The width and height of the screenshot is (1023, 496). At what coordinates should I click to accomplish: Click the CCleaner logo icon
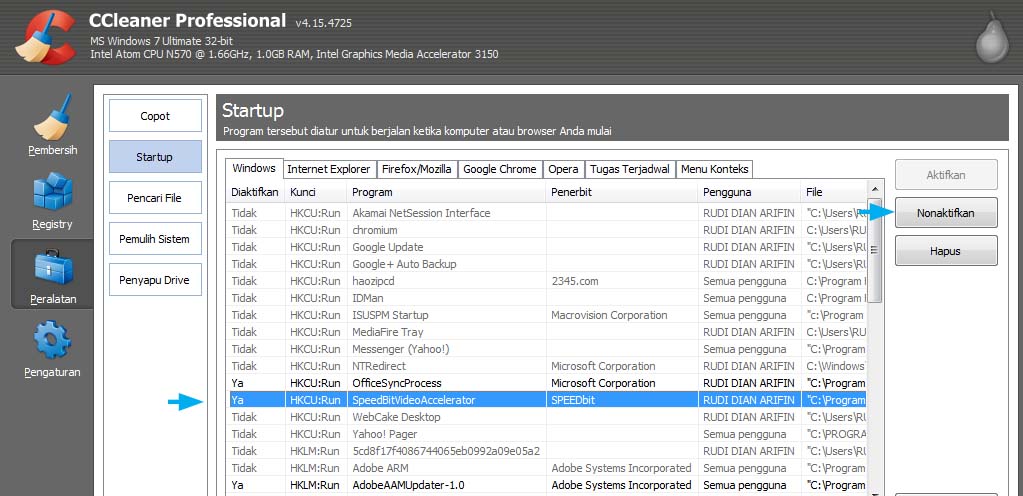pos(44,37)
